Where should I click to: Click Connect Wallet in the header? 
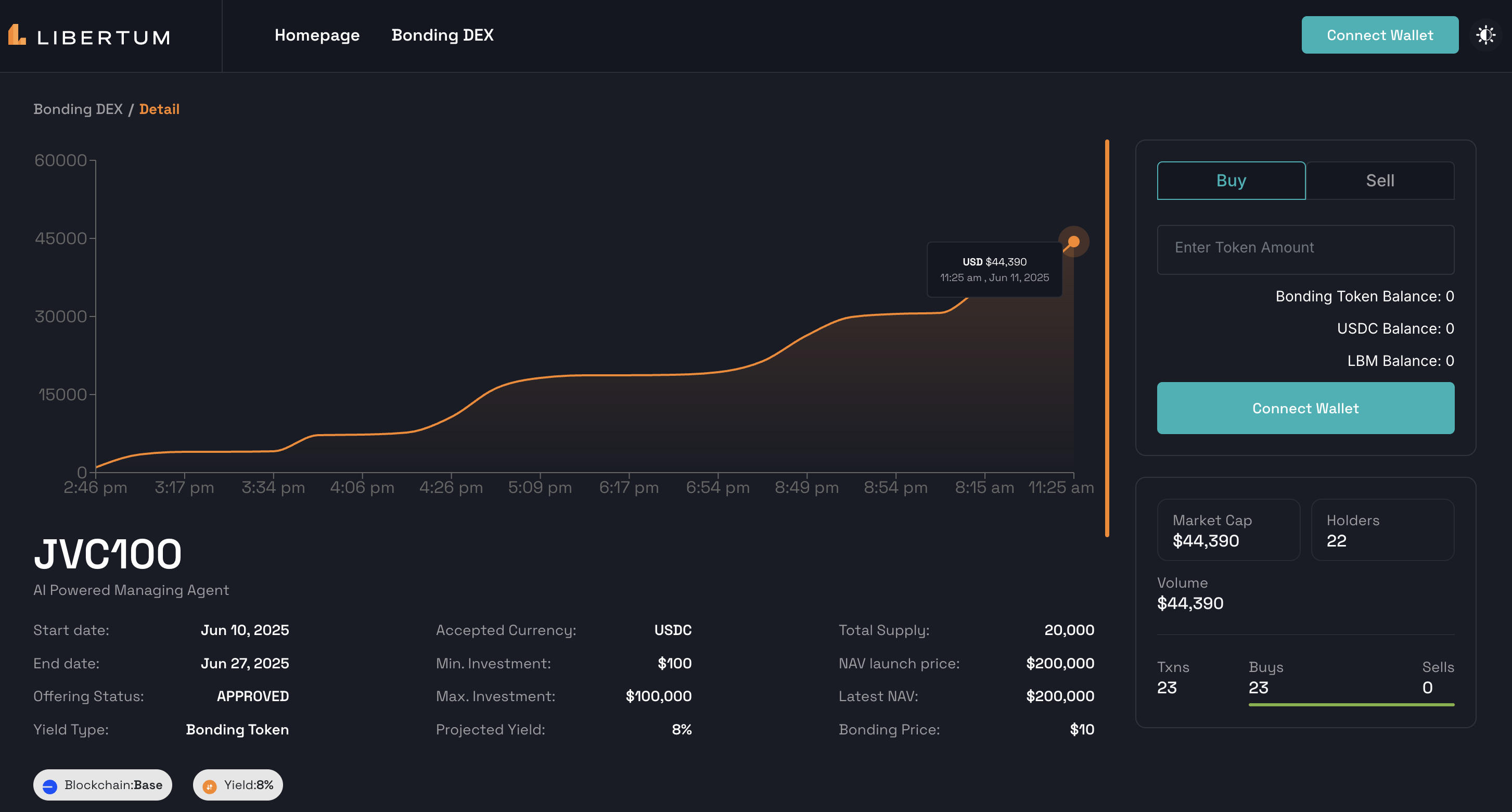tap(1380, 35)
